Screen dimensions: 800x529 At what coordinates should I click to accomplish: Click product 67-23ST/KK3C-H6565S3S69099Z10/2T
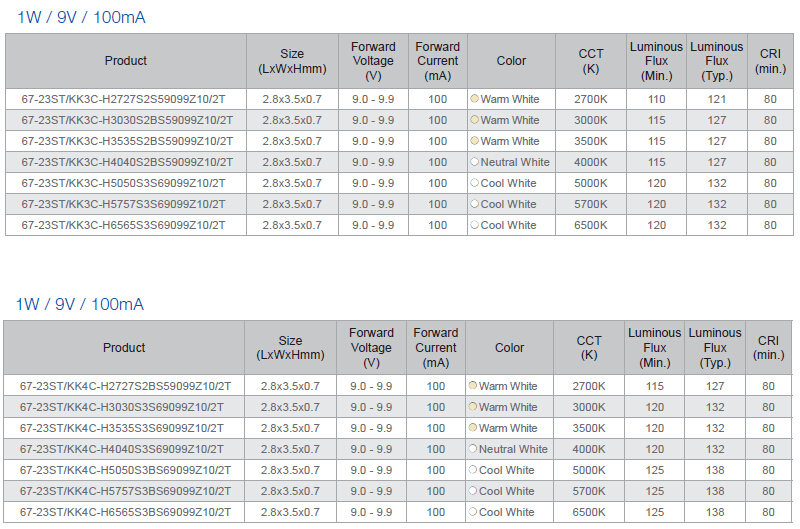coord(123,225)
